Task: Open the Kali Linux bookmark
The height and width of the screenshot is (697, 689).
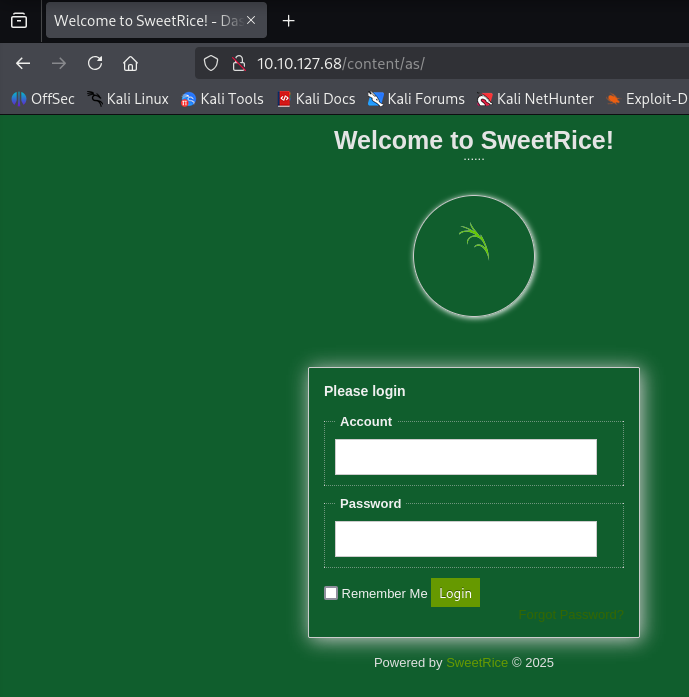Action: (128, 99)
